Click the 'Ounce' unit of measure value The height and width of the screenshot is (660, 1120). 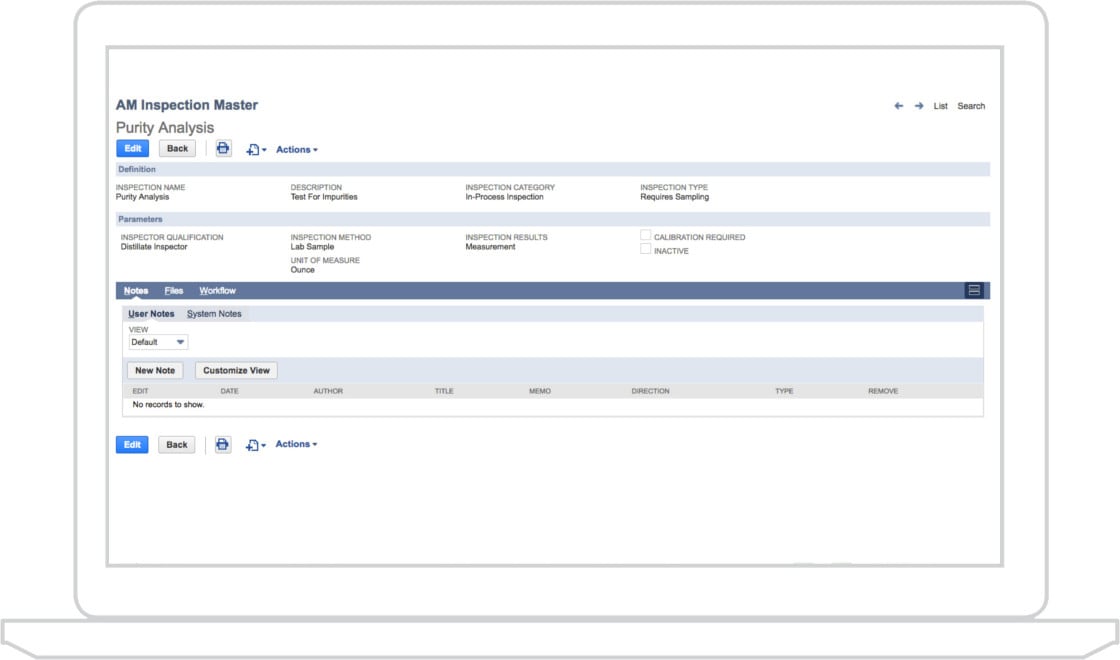click(x=302, y=270)
